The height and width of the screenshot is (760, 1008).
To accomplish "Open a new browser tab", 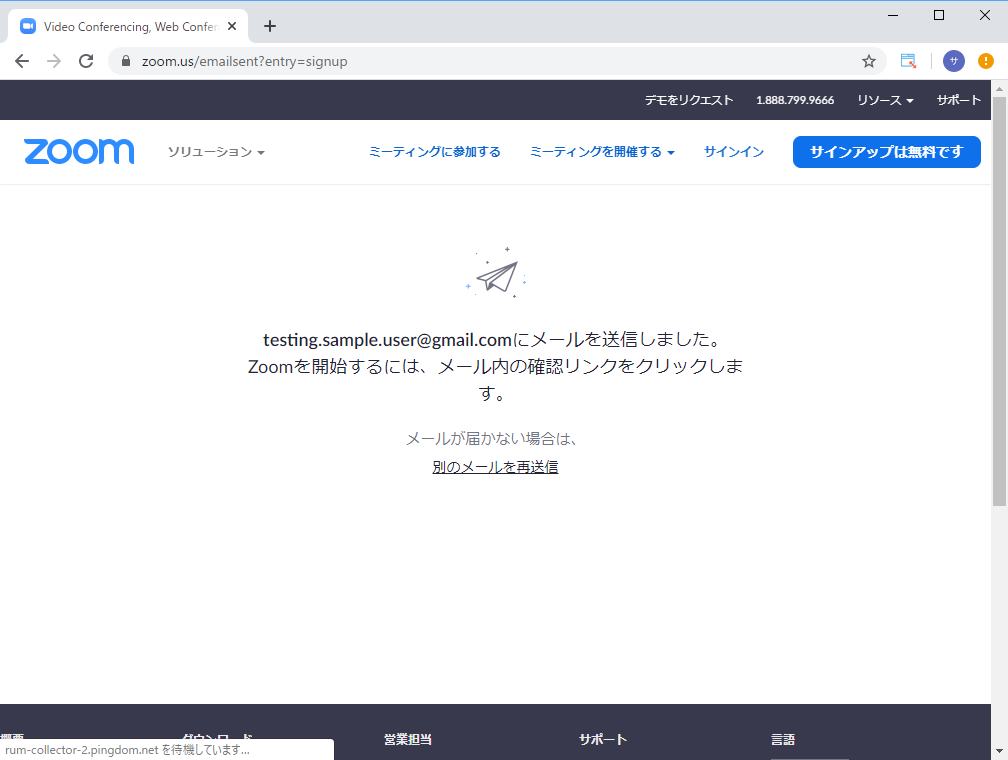I will [269, 26].
